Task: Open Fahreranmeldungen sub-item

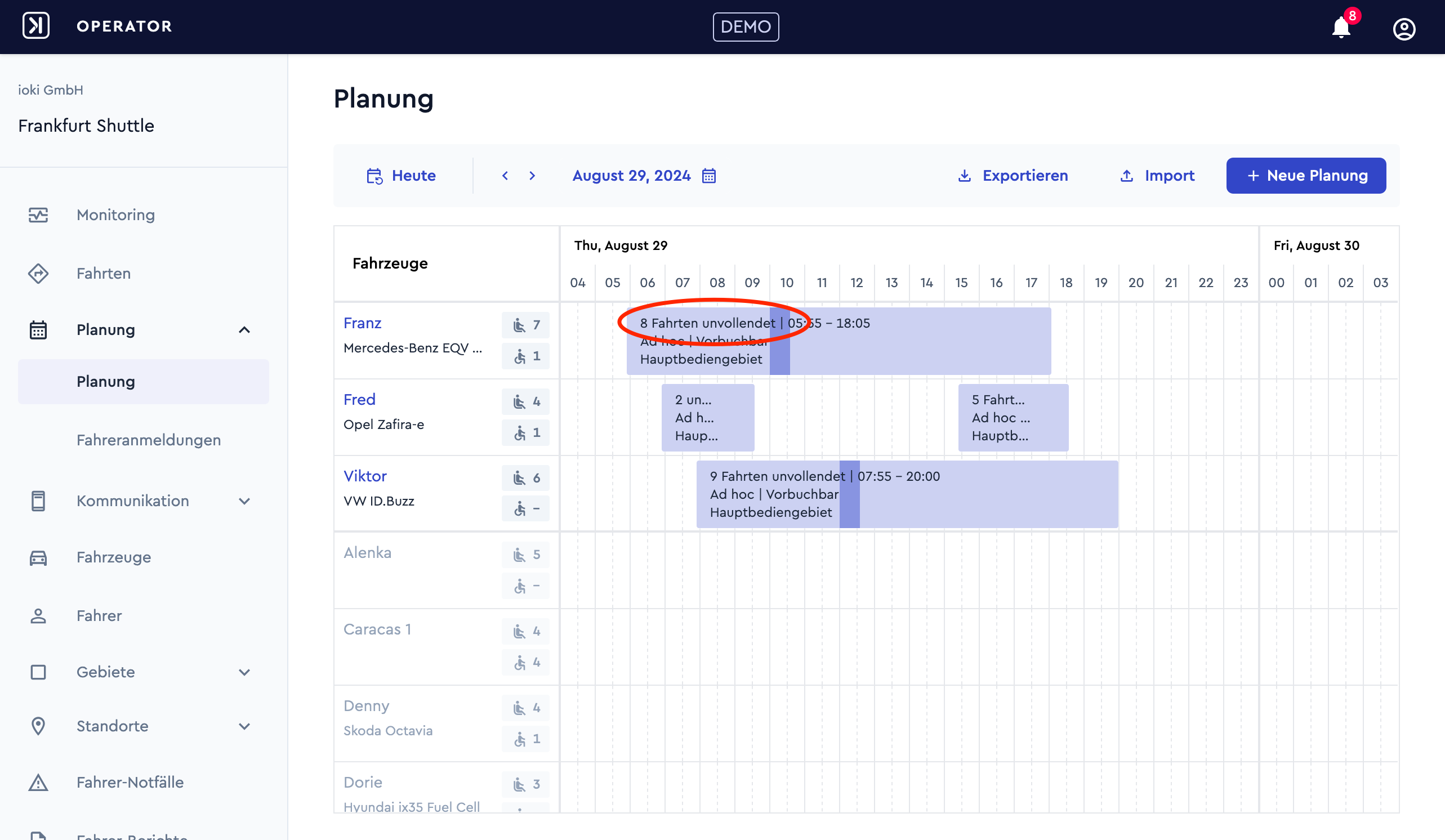Action: pos(149,440)
